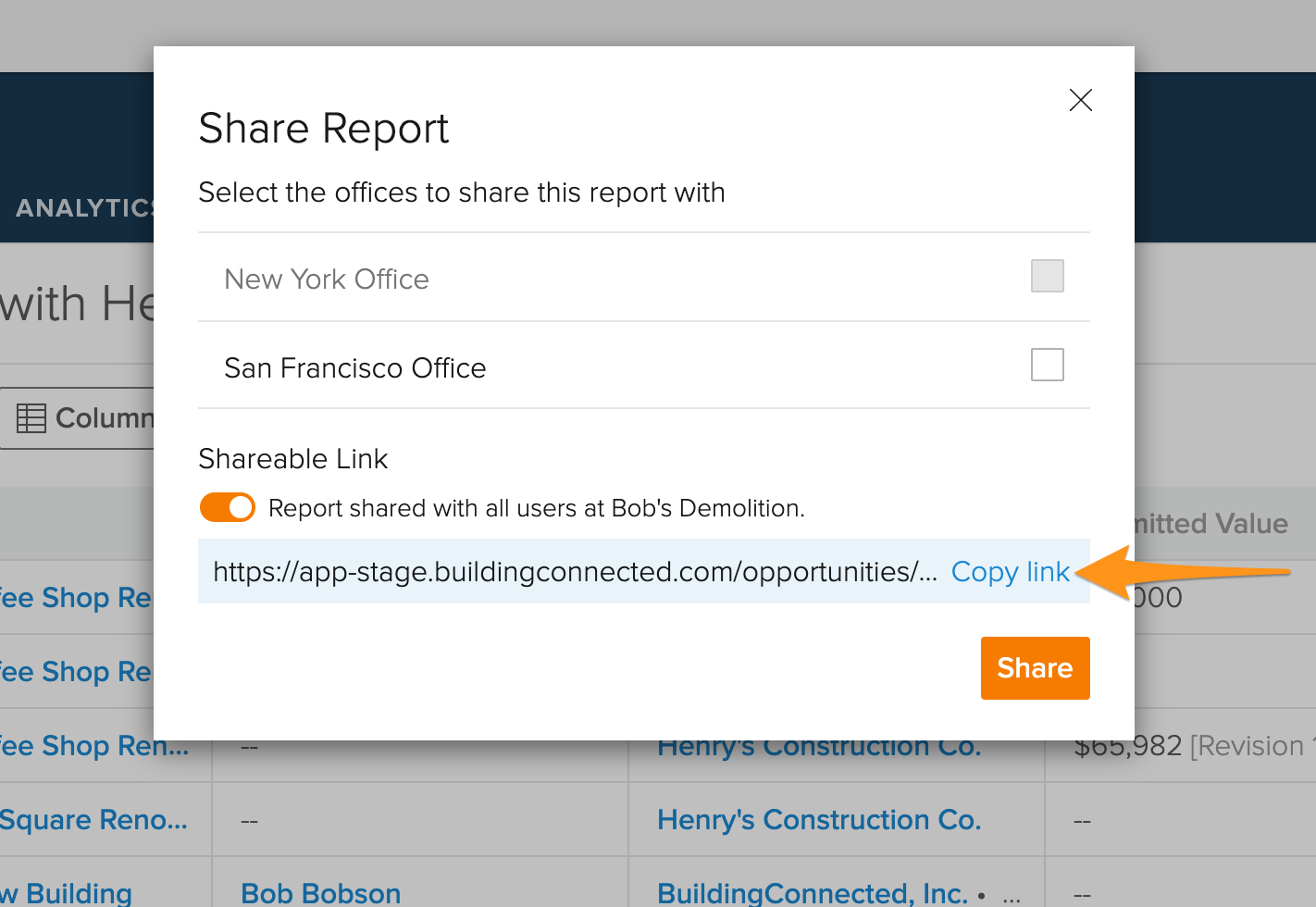Open the Bob Bobson contact link
This screenshot has width=1316, height=907.
point(320,893)
